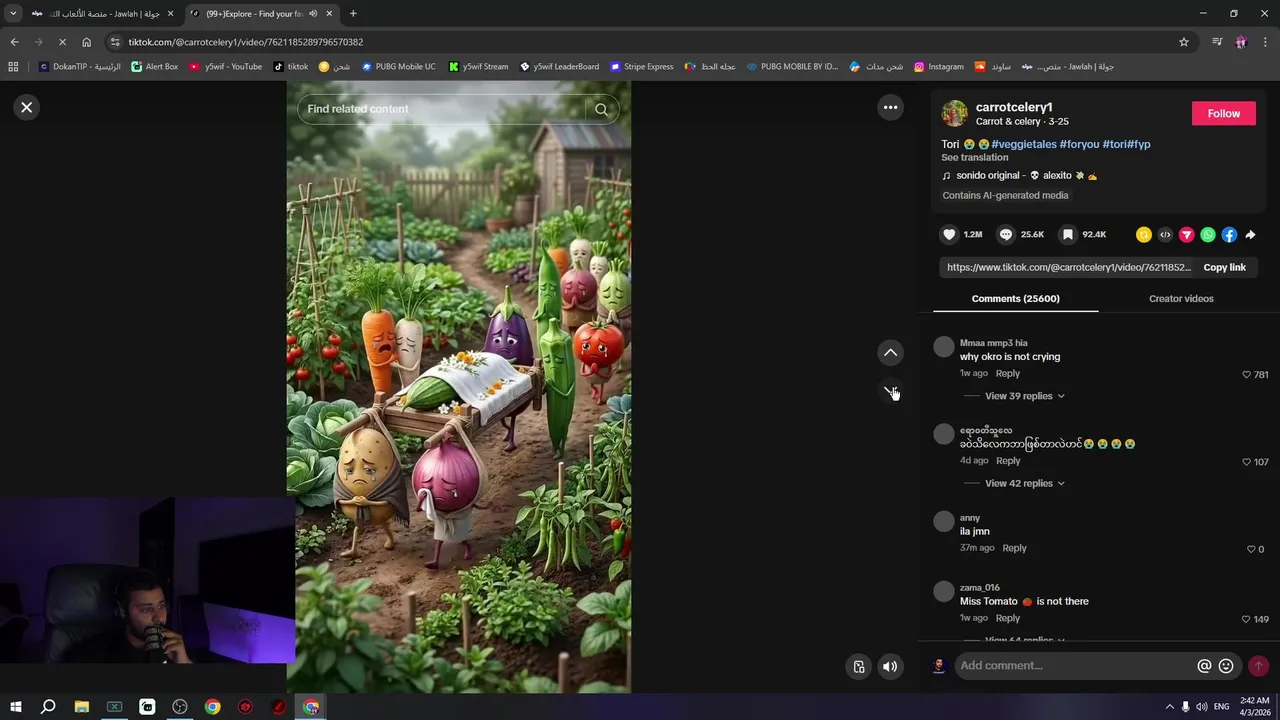Screen dimensions: 1280x720
Task: Open the taskbar volume control
Action: (1201, 707)
